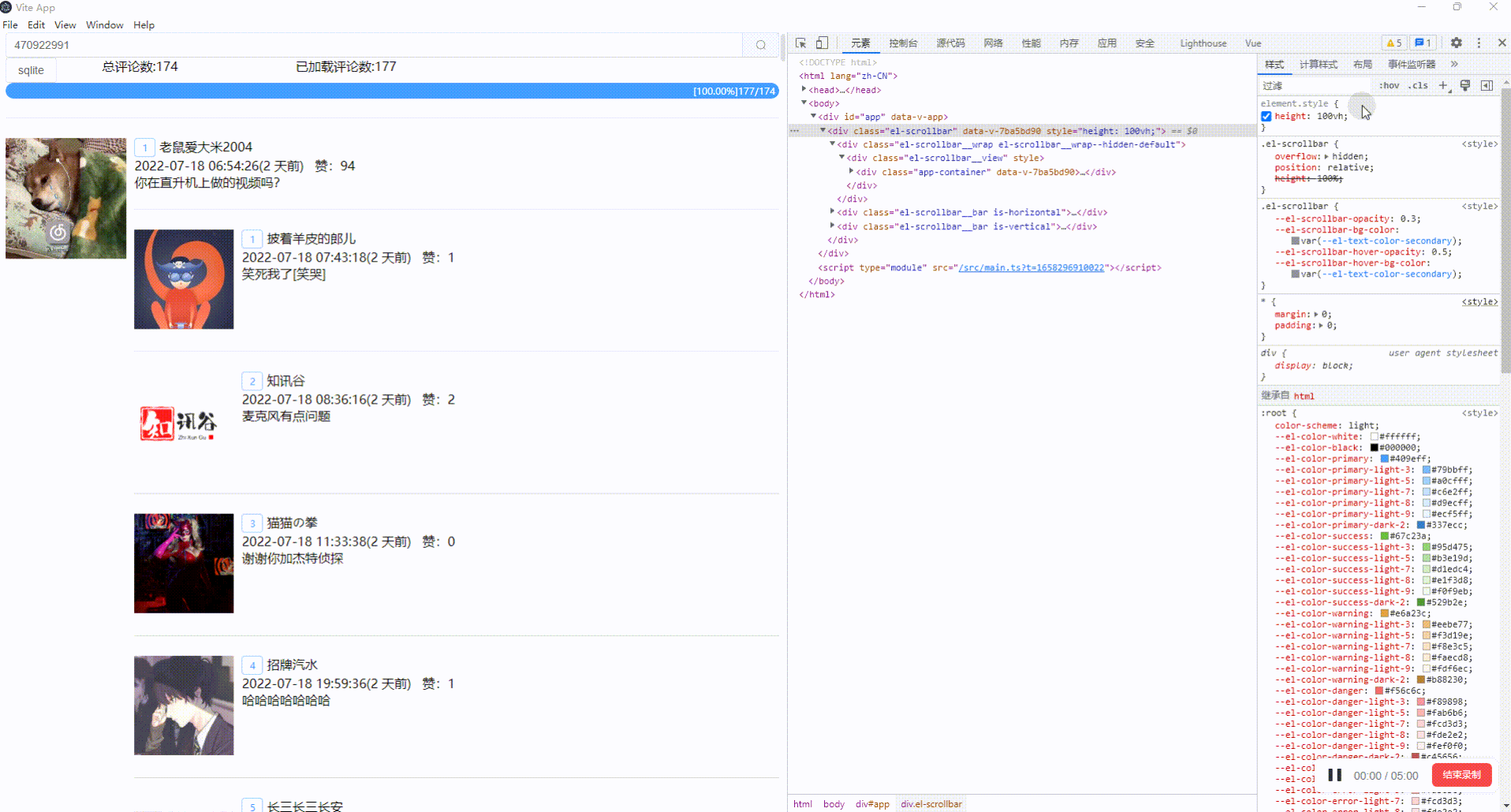Close the DevTools panel
The image size is (1511, 812).
(x=1502, y=43)
